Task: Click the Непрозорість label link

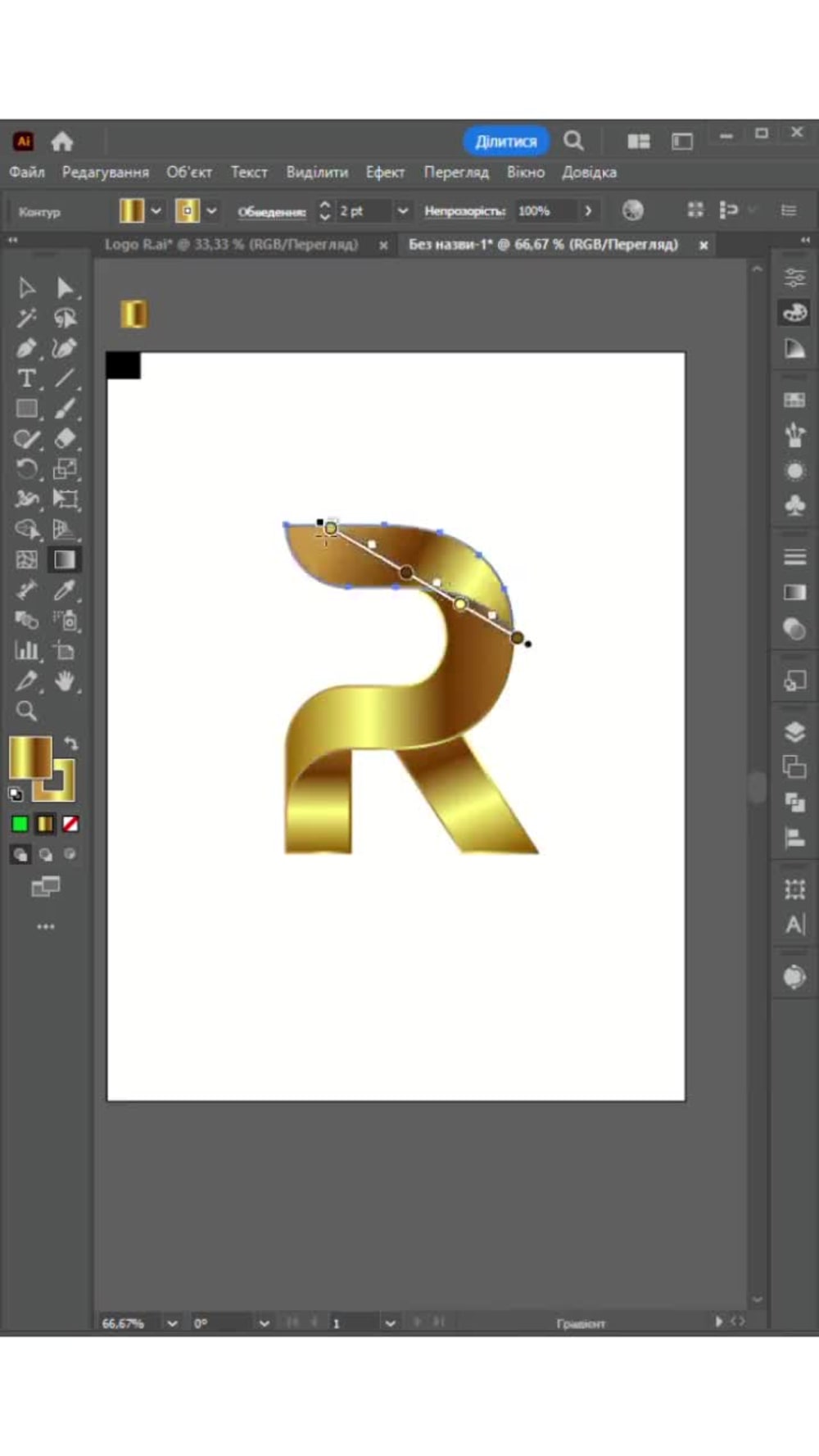Action: tap(464, 211)
